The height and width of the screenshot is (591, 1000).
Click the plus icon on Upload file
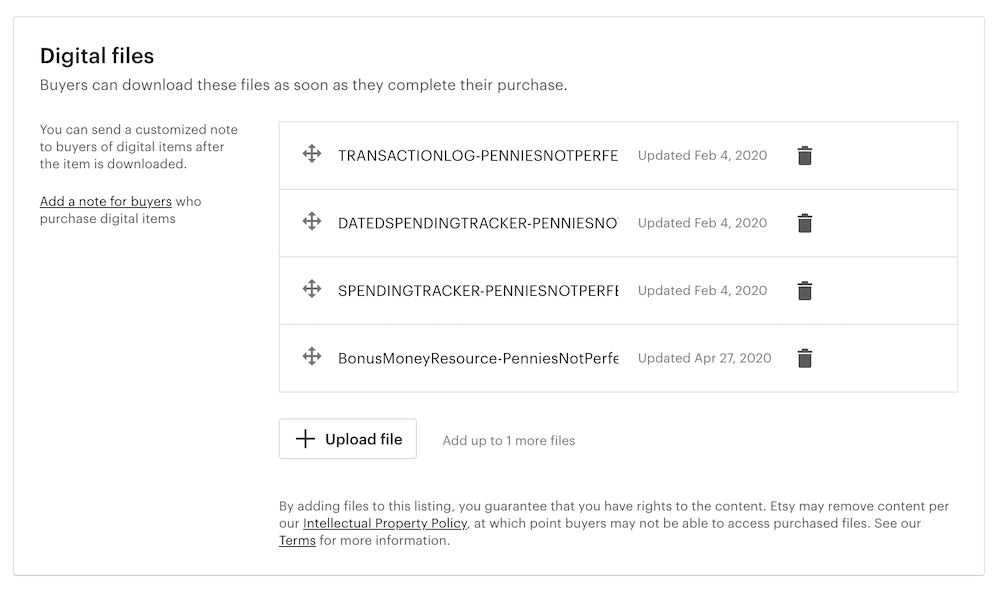pos(306,439)
